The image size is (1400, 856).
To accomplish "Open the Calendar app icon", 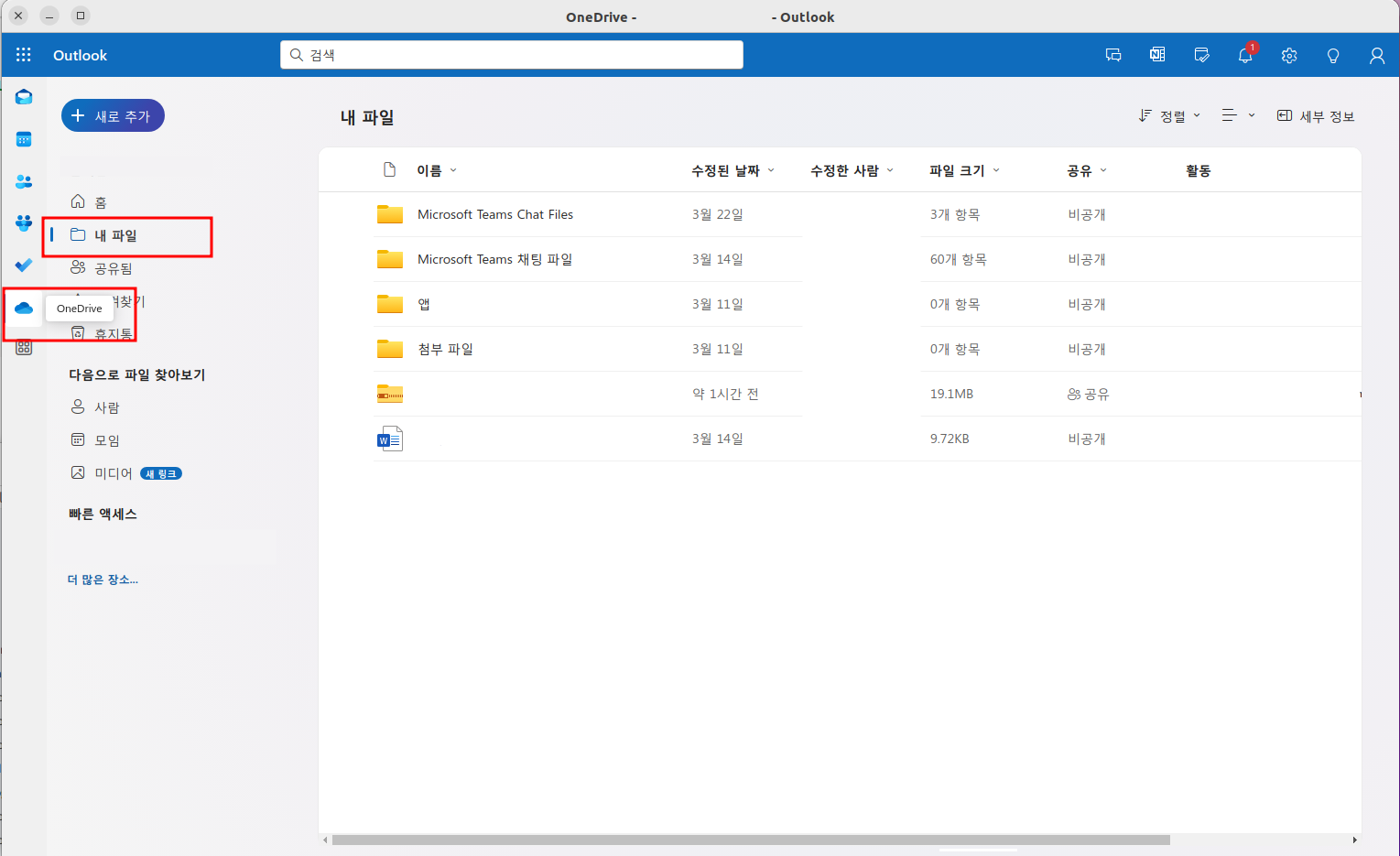I will point(24,139).
